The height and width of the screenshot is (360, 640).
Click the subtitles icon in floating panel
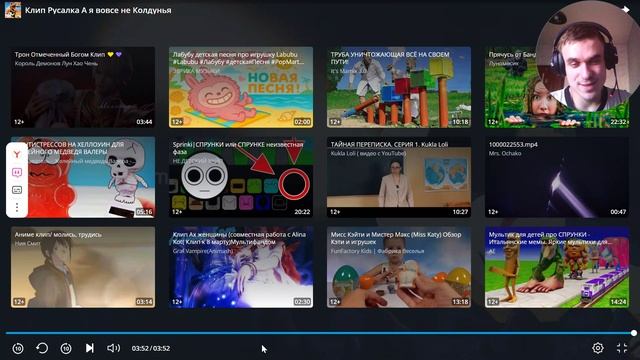pyautogui.click(x=17, y=190)
